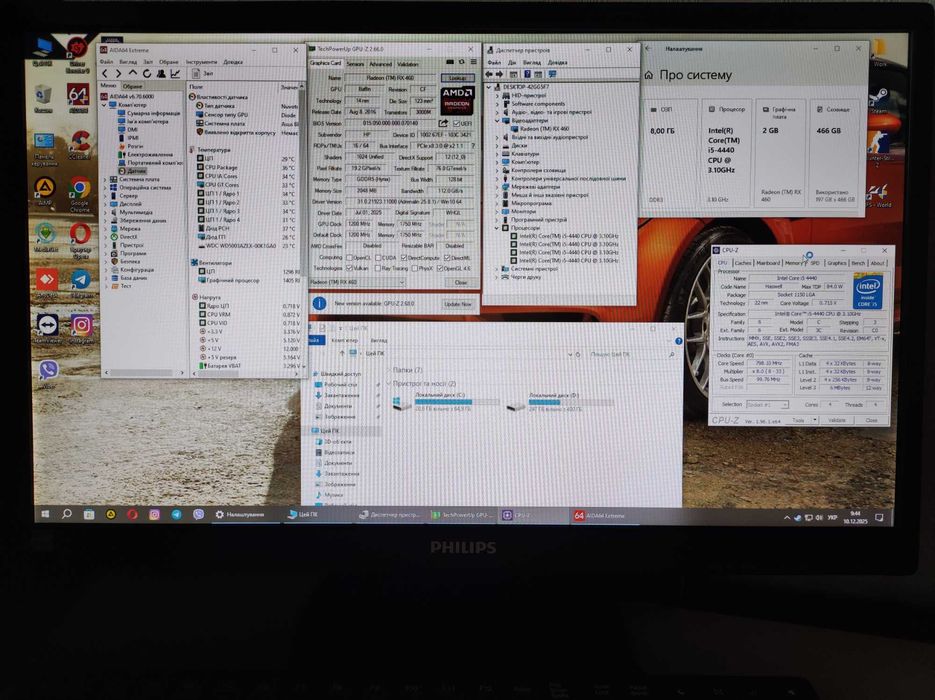Collapse Процесори node in Device Manager

click(497, 228)
